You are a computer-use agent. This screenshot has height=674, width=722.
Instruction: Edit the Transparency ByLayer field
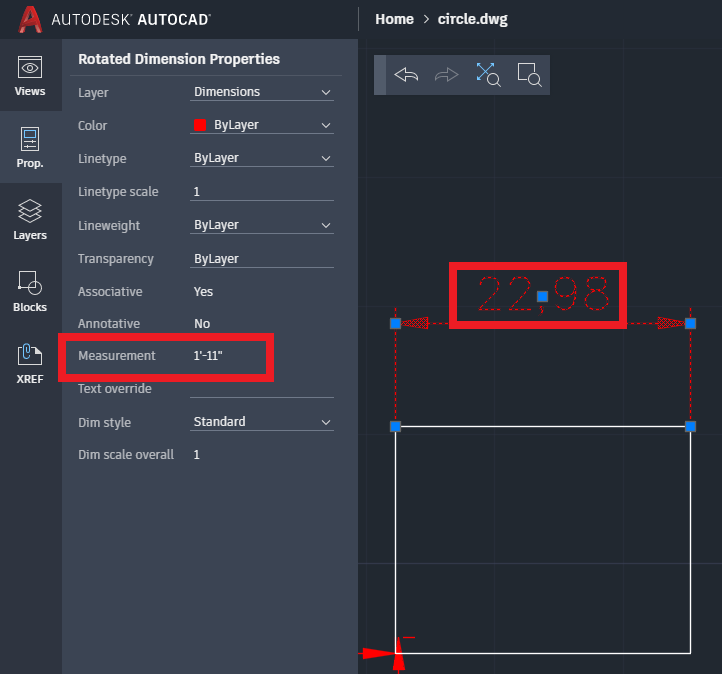click(x=262, y=259)
